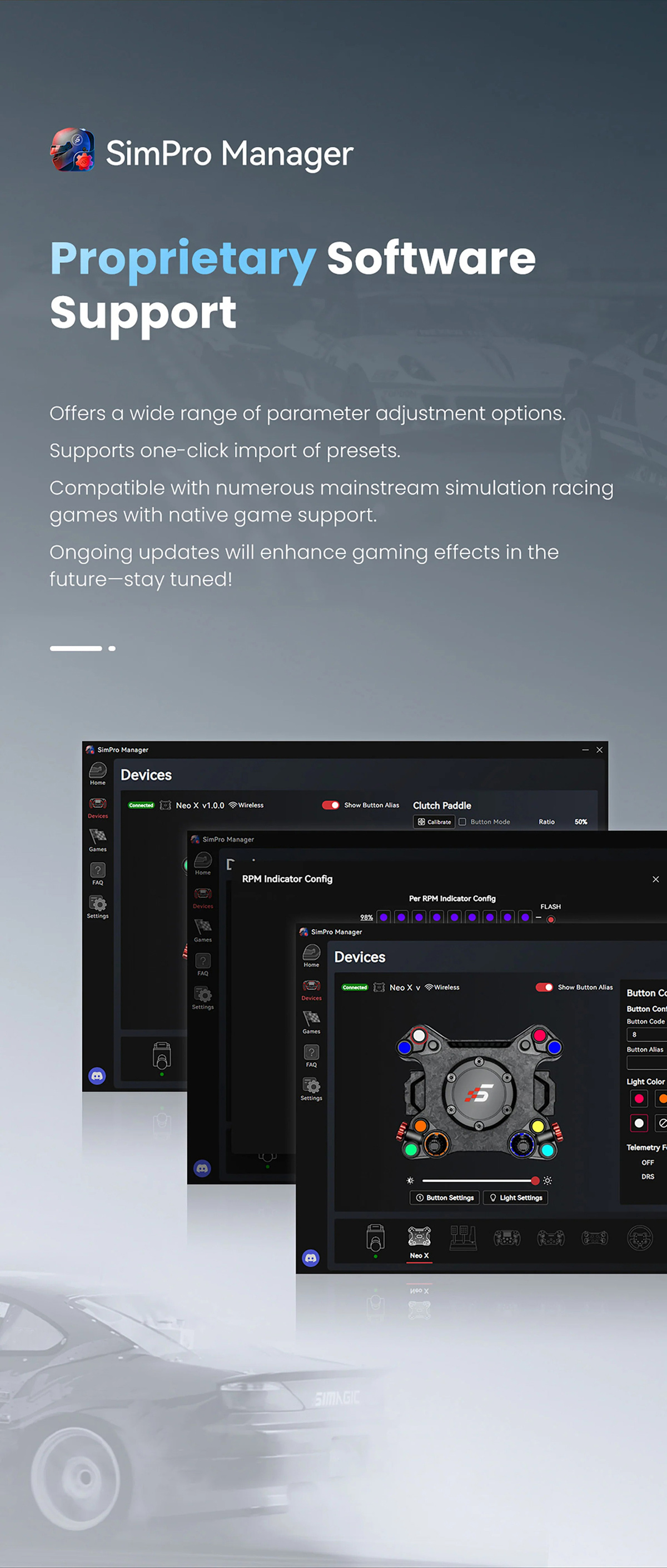This screenshot has height=1568, width=667.
Task: Open the Home icon in the front window sidebar
Action: (311, 955)
